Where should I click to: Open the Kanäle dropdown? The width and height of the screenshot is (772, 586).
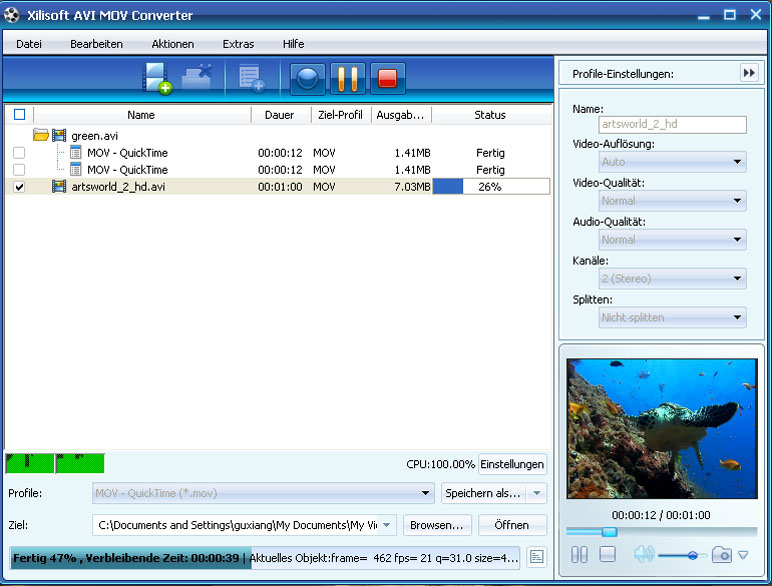click(672, 279)
